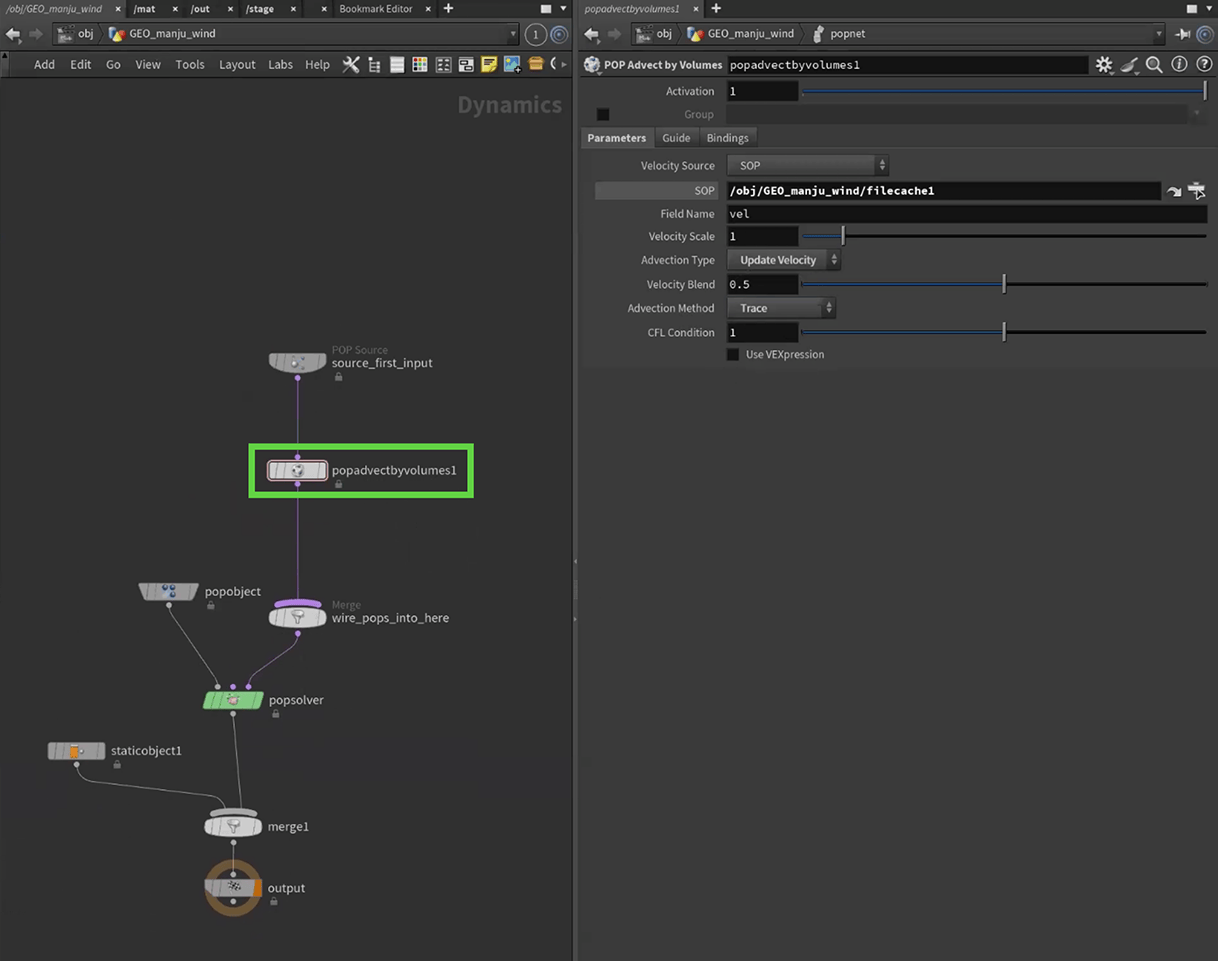Image resolution: width=1218 pixels, height=961 pixels.
Task: Open node info with the 'i' icon
Action: (x=1178, y=65)
